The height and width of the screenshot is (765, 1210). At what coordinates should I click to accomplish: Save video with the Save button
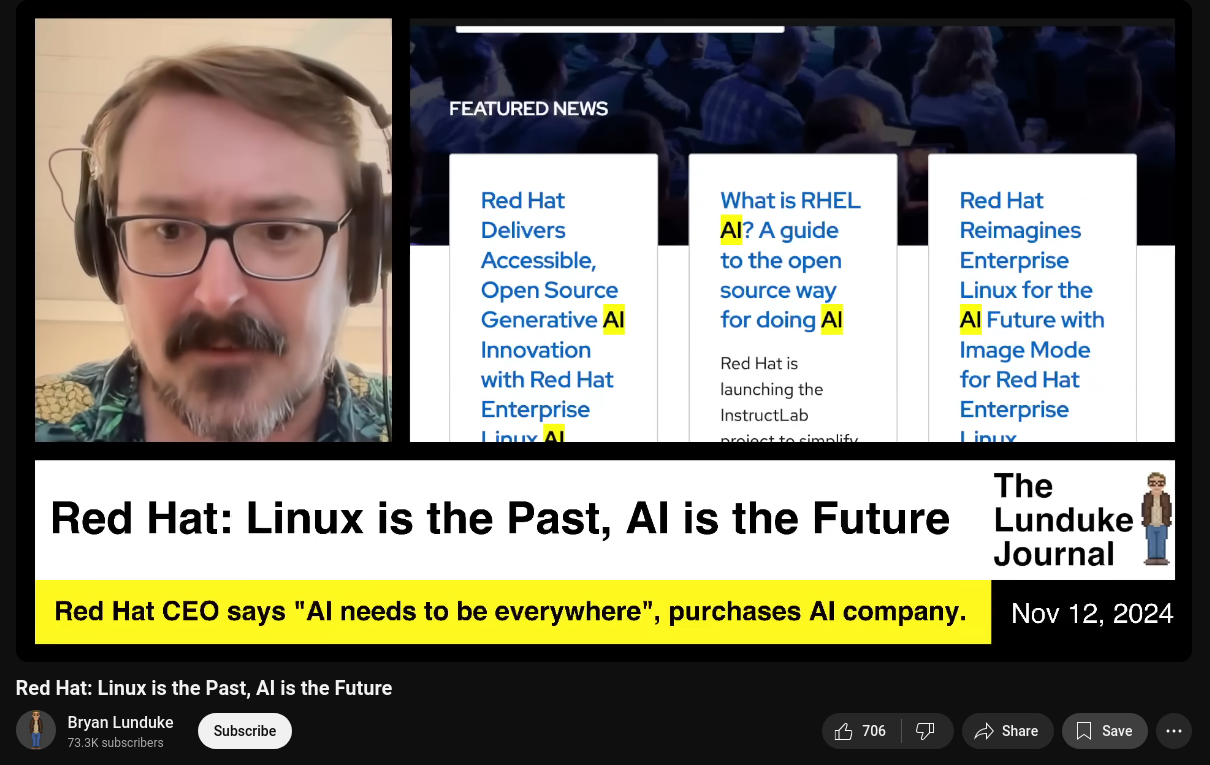(x=1105, y=731)
